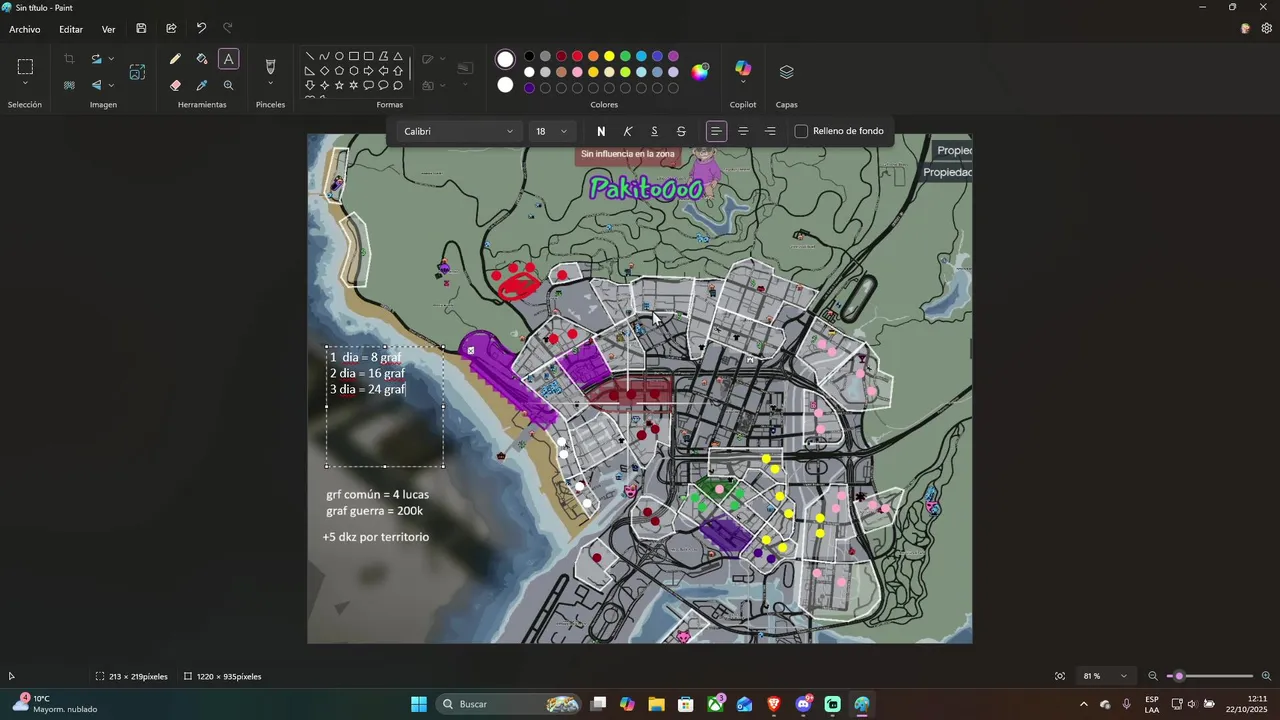Image resolution: width=1280 pixels, height=720 pixels.
Task: Align text to the left
Action: (x=716, y=131)
